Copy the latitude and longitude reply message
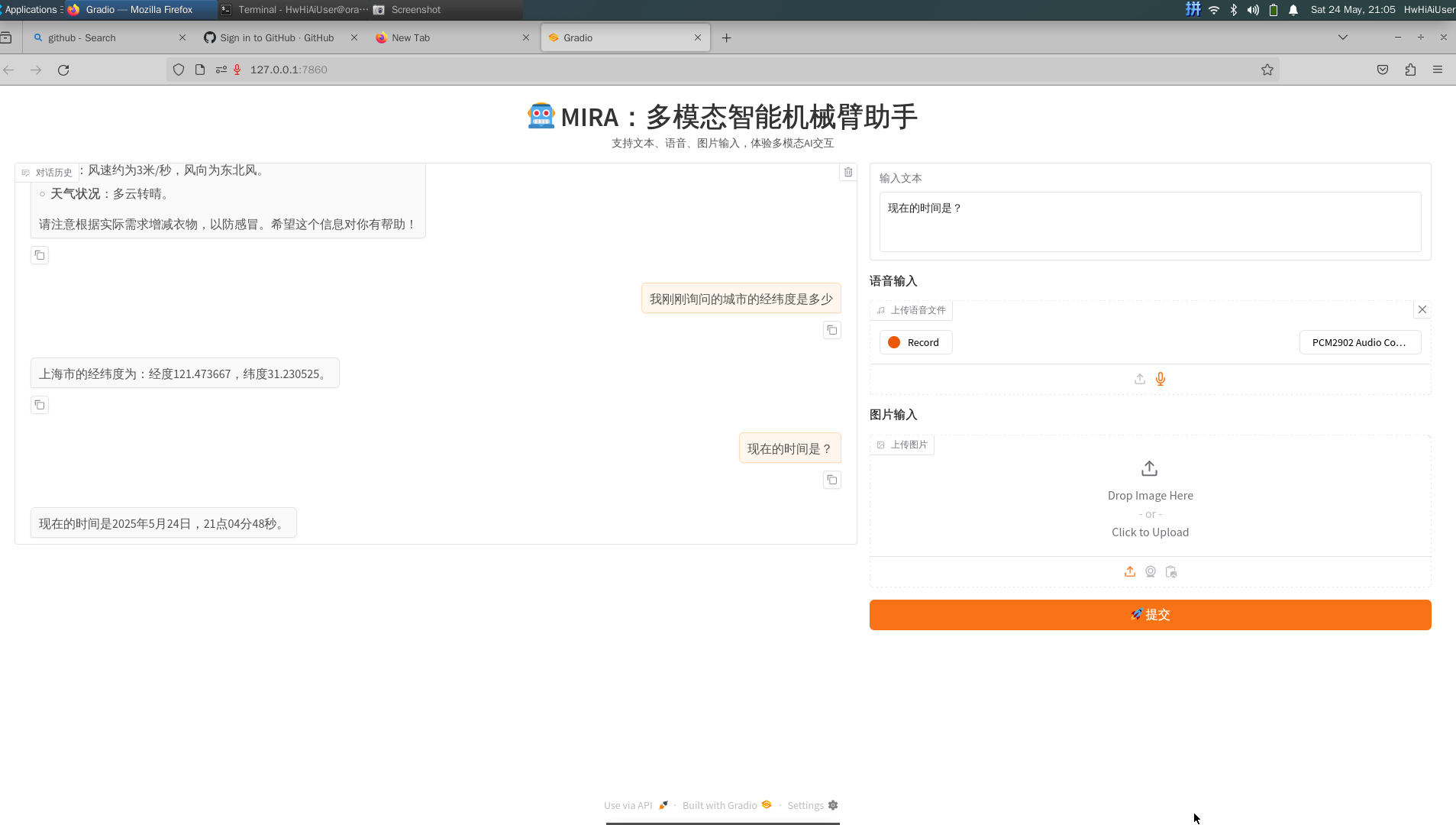Screen dimensions: 1456x825 (x=40, y=405)
